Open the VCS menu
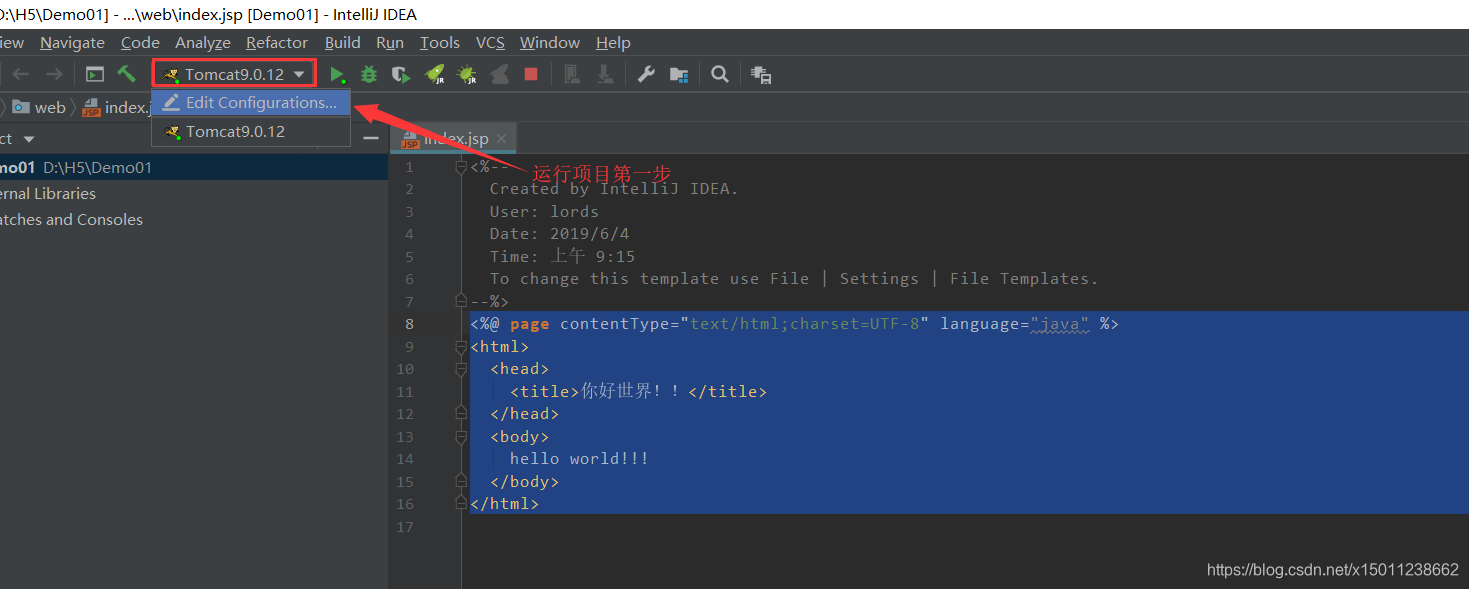 (x=490, y=42)
